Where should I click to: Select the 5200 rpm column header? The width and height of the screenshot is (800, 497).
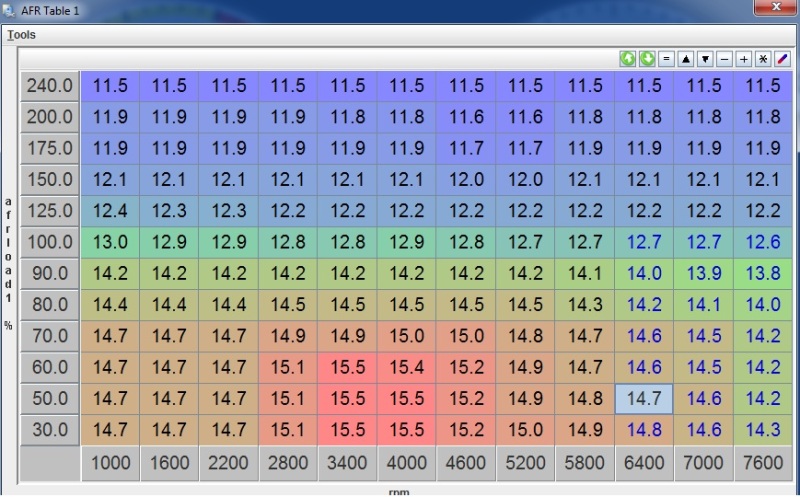coord(526,463)
